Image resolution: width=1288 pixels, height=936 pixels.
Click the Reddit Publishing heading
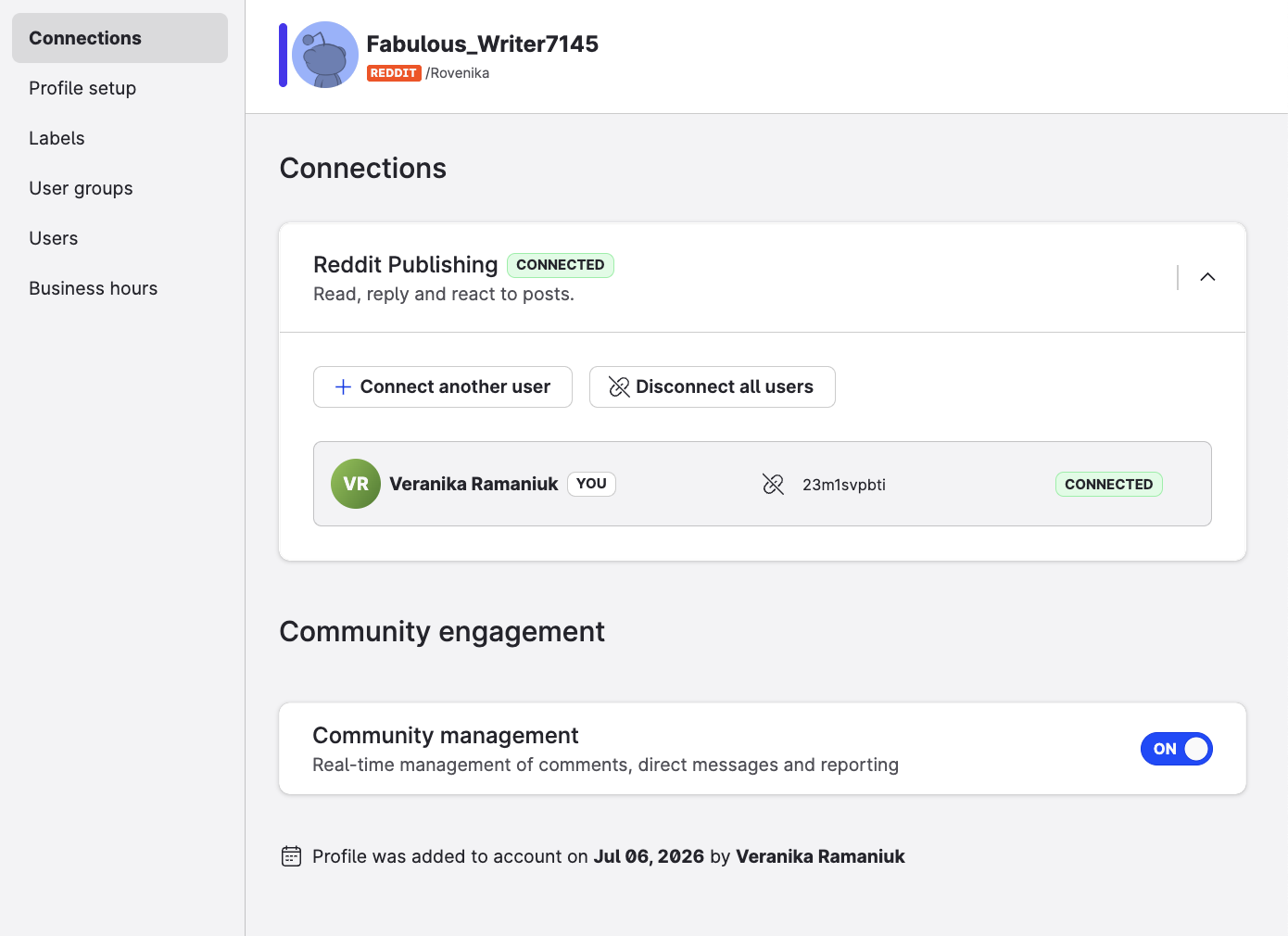[406, 265]
